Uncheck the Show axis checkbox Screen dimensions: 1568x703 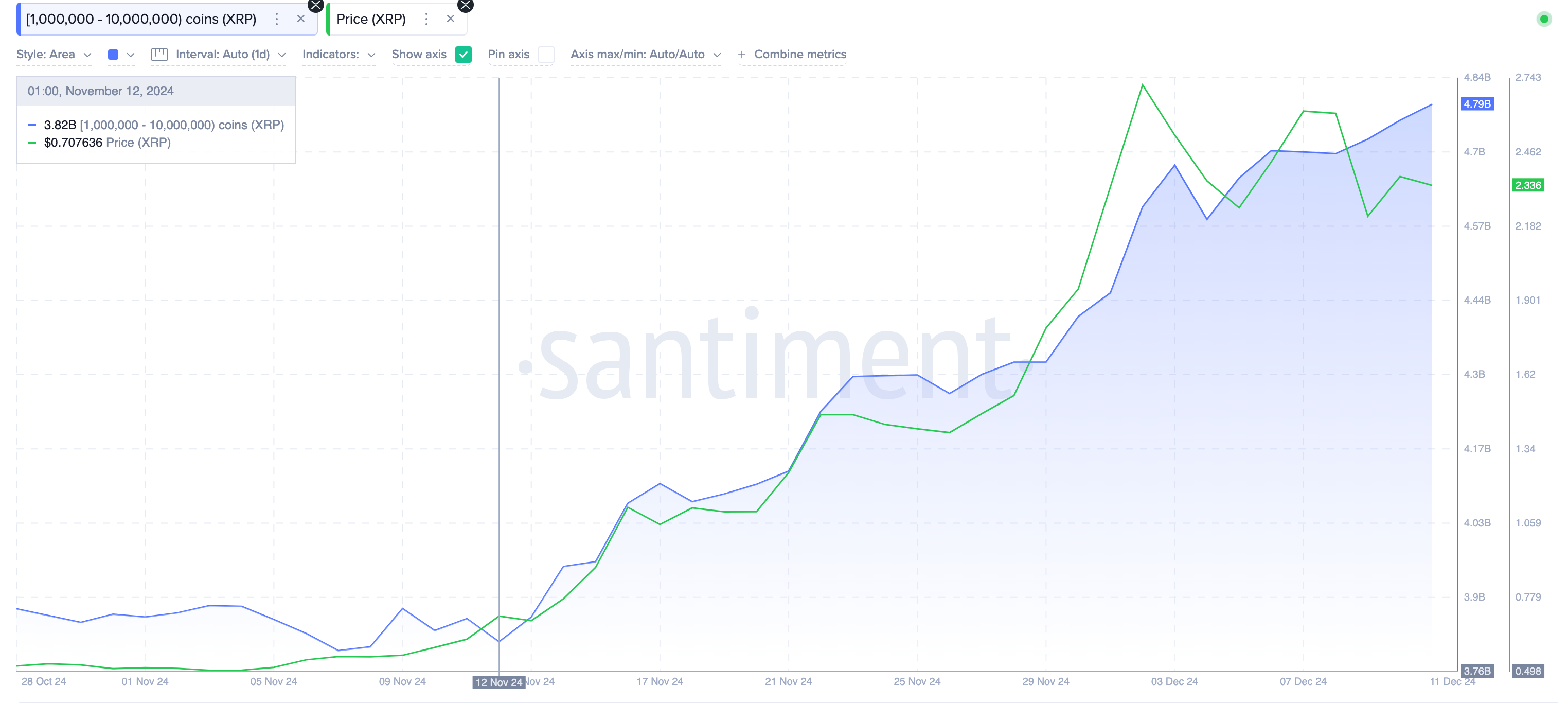(x=463, y=54)
